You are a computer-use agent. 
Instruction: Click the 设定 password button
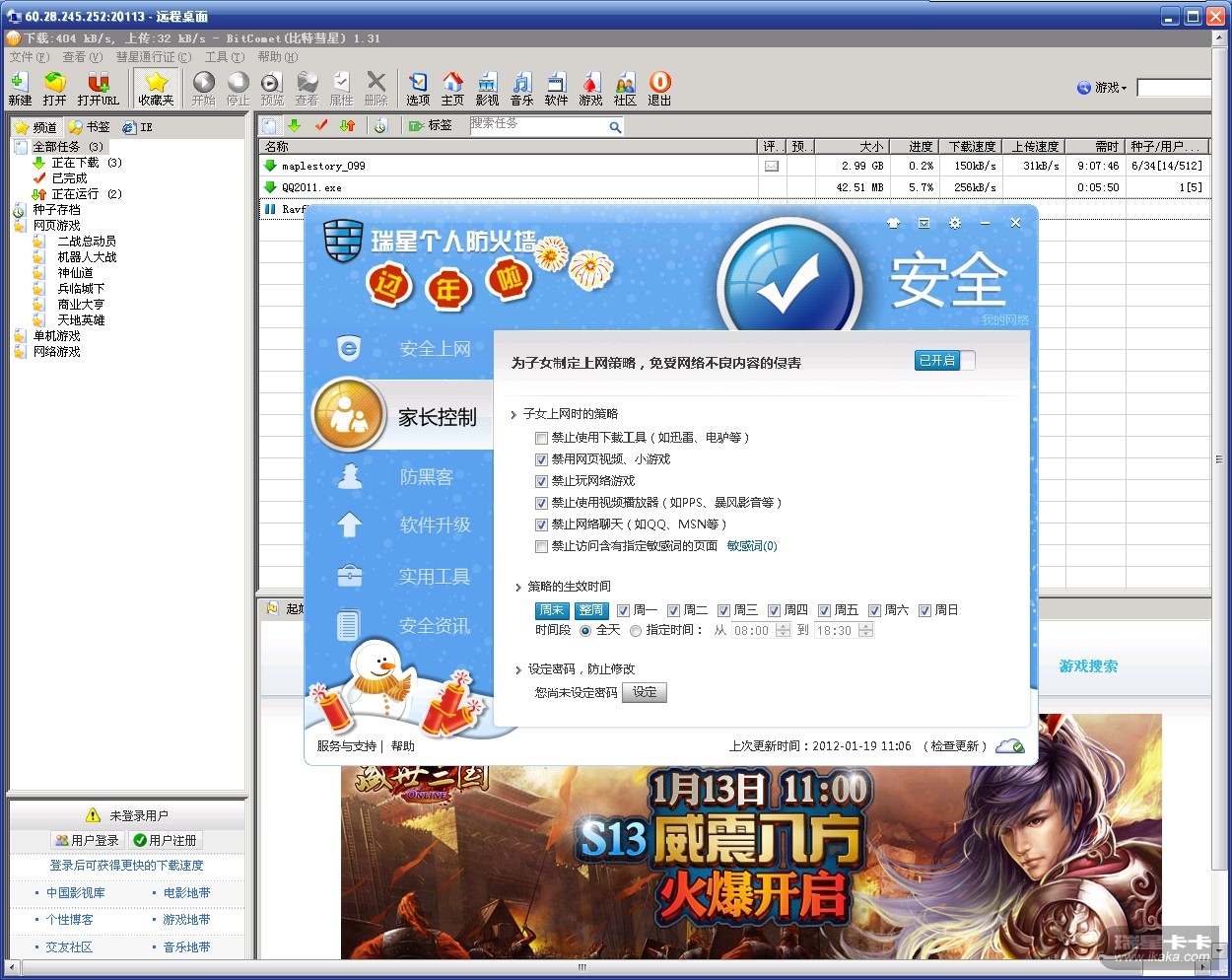[646, 692]
